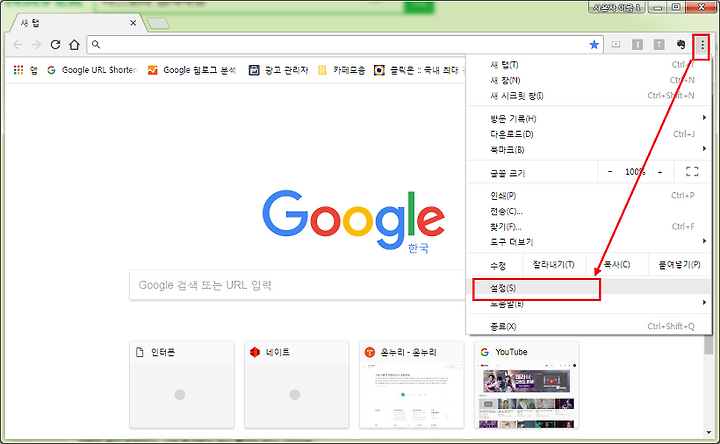Click the user profile button in the title bar

(616, 7)
